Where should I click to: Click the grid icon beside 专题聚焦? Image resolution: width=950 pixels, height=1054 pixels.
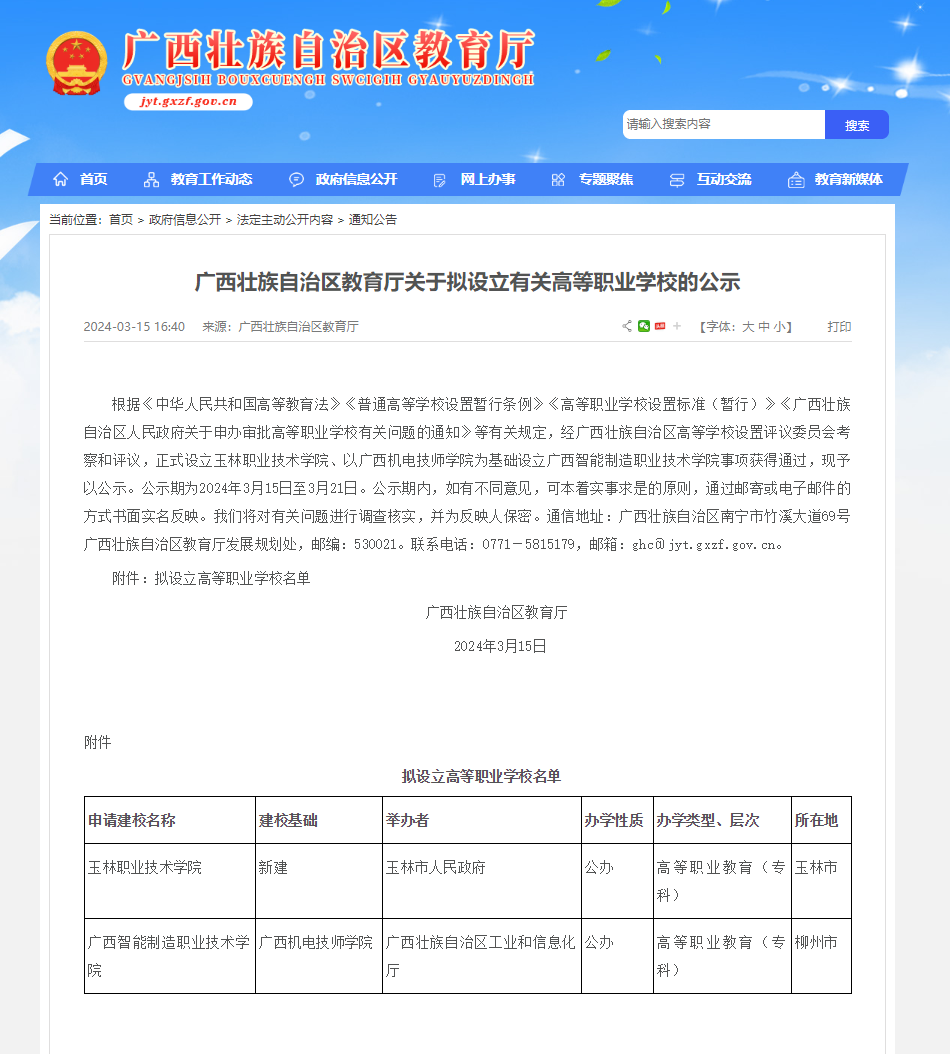pyautogui.click(x=558, y=179)
